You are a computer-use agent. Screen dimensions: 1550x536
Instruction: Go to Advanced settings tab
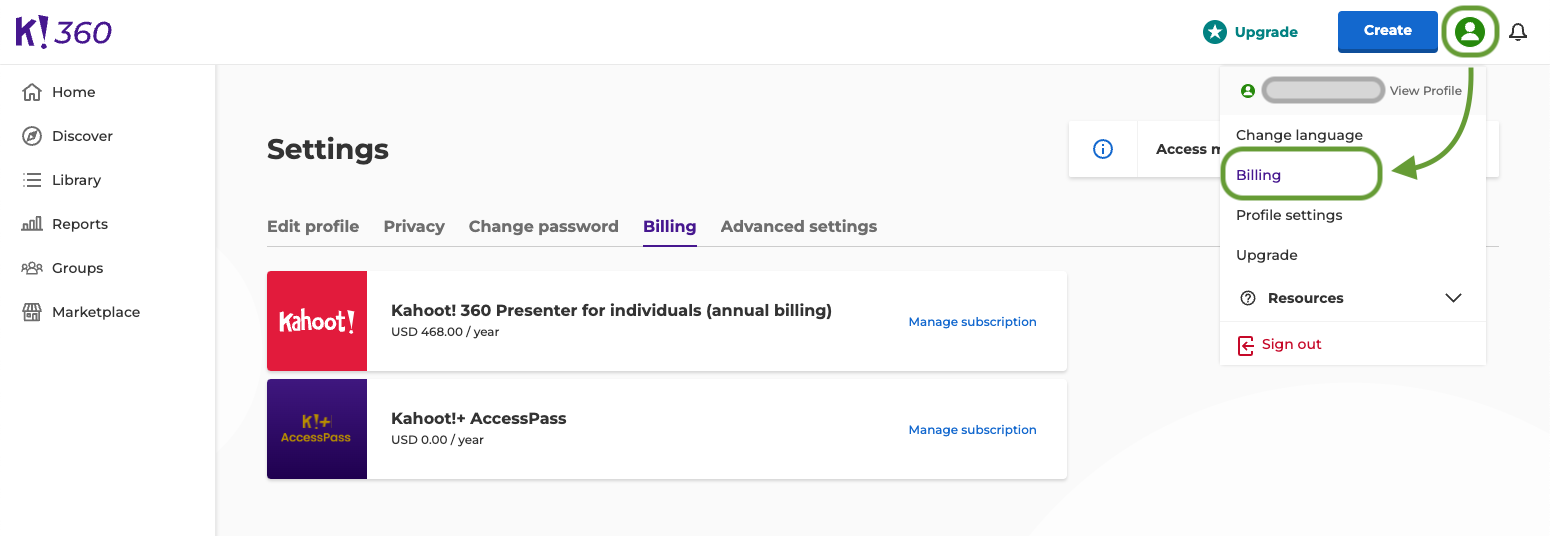798,226
